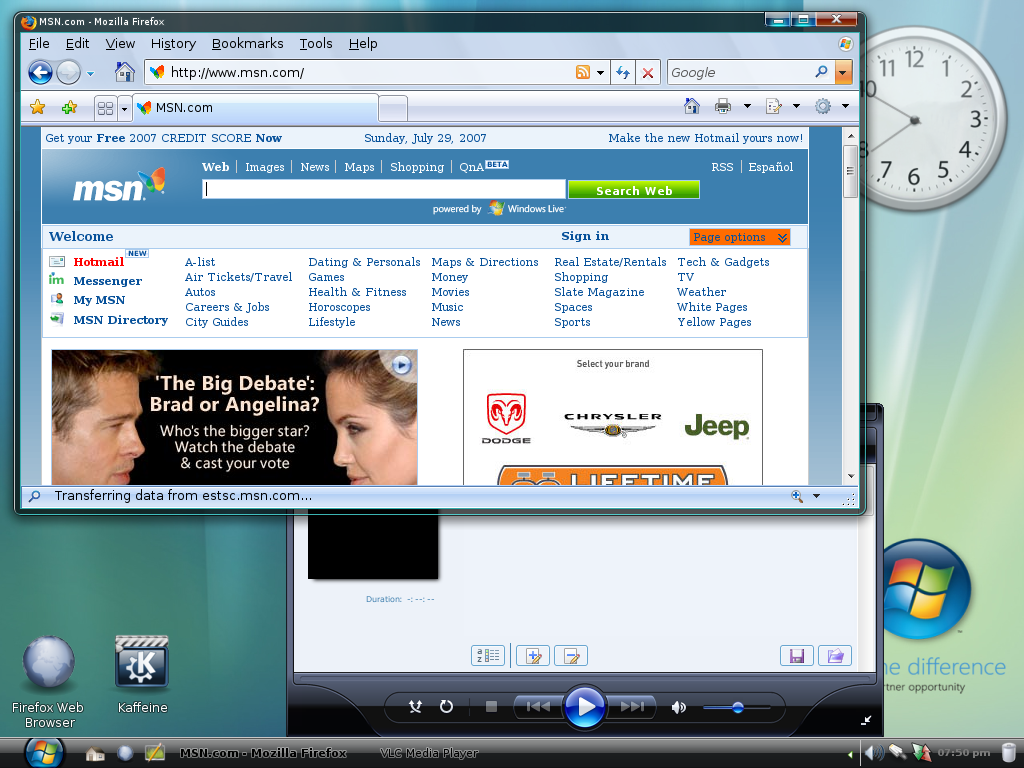
Task: Open the Bookmarks menu
Action: click(248, 44)
